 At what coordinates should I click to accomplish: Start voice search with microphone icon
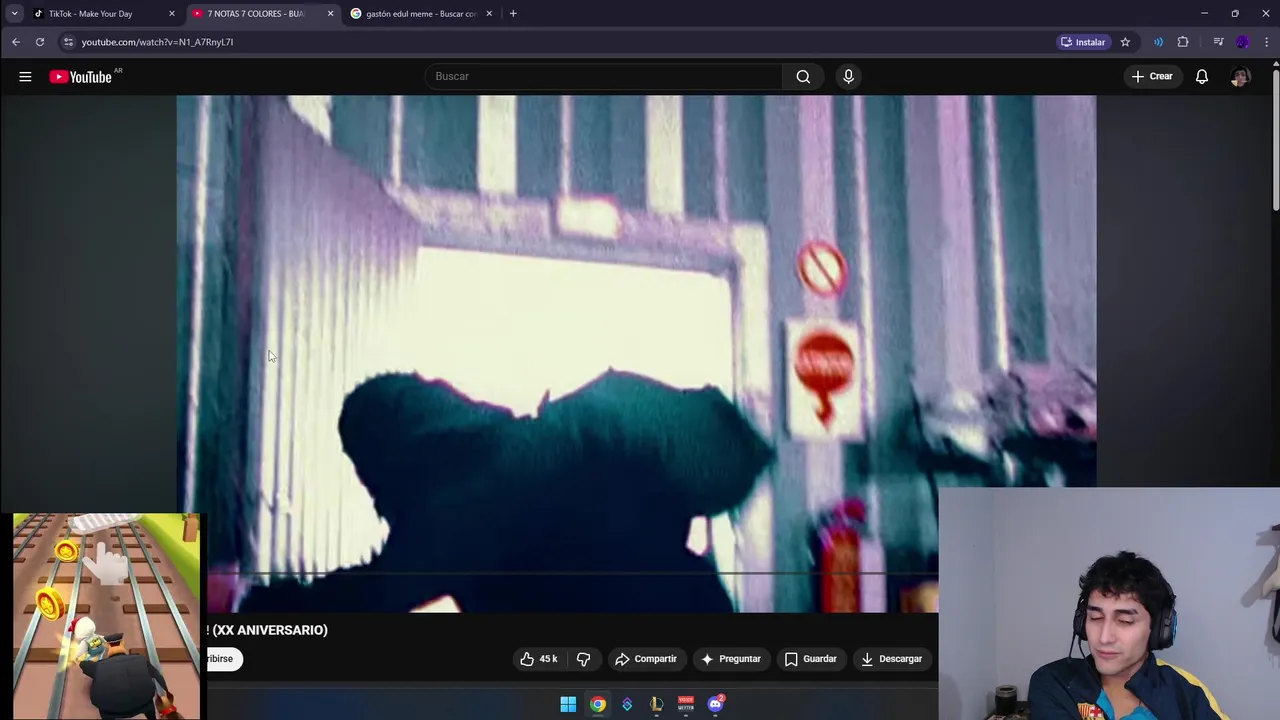[848, 76]
